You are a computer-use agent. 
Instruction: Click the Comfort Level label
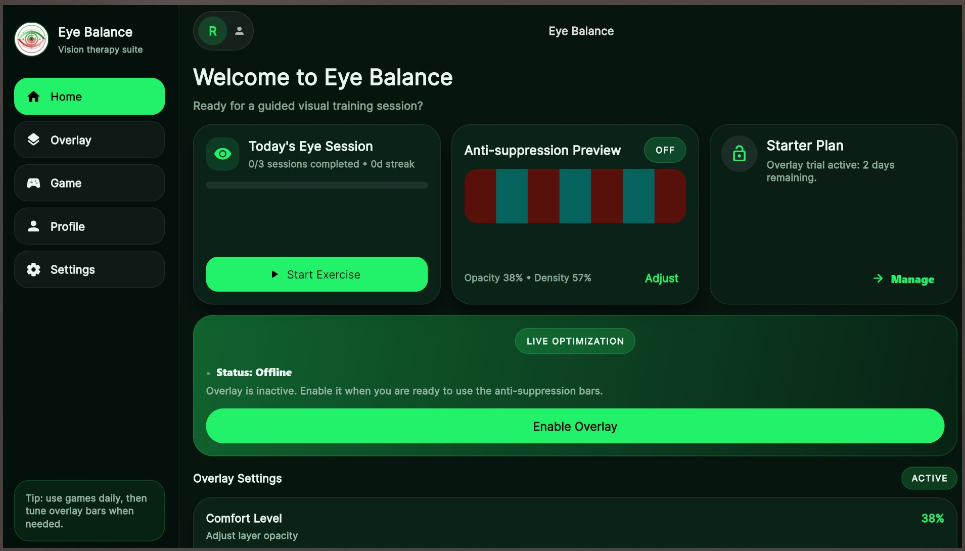tap(244, 518)
